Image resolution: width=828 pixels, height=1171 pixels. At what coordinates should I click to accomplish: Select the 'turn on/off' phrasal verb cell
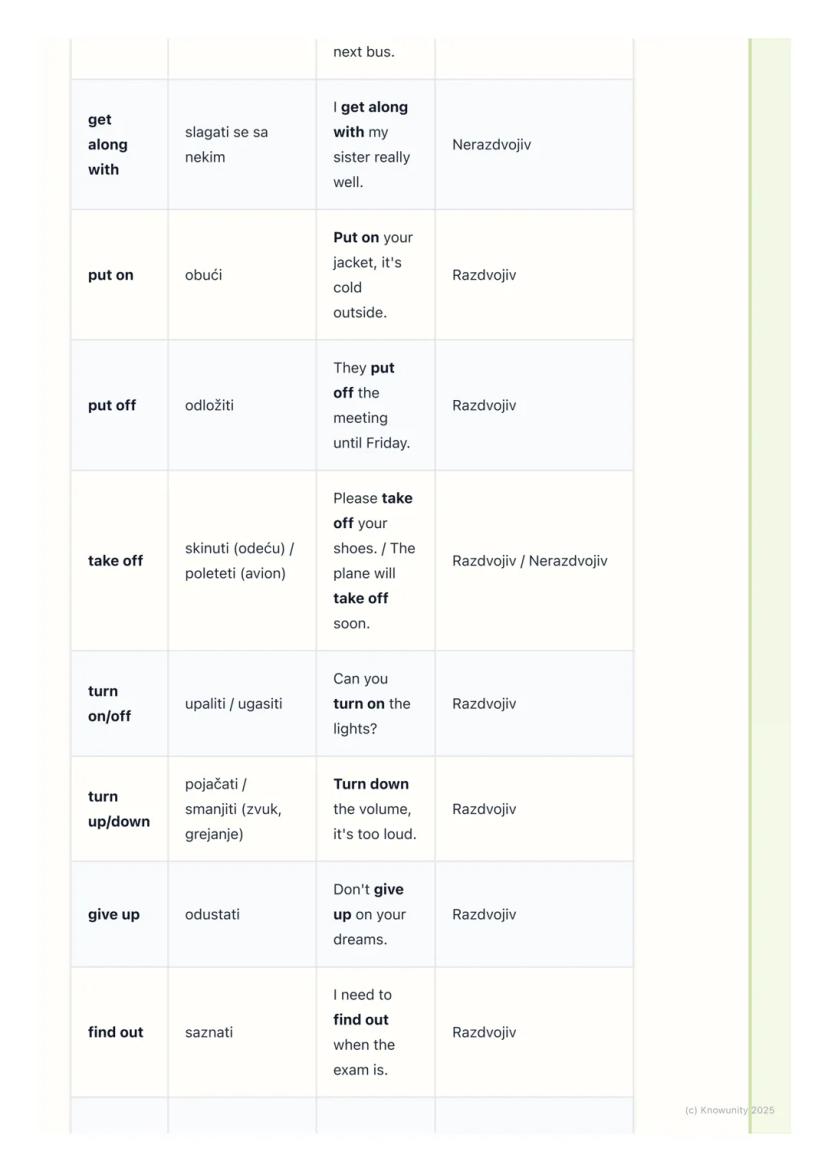click(x=109, y=704)
